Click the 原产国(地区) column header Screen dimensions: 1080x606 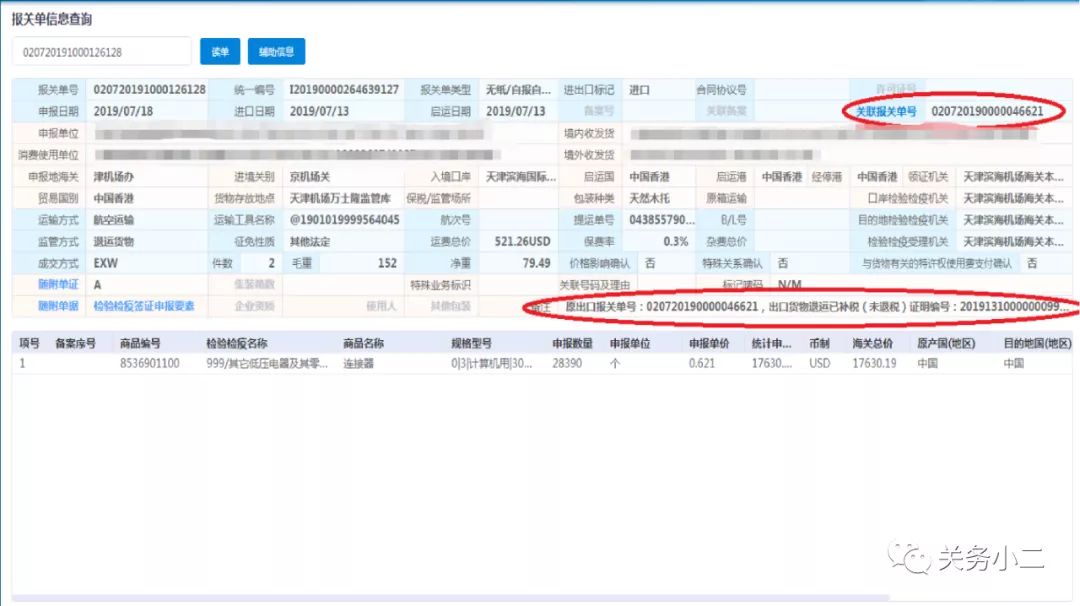pos(946,343)
